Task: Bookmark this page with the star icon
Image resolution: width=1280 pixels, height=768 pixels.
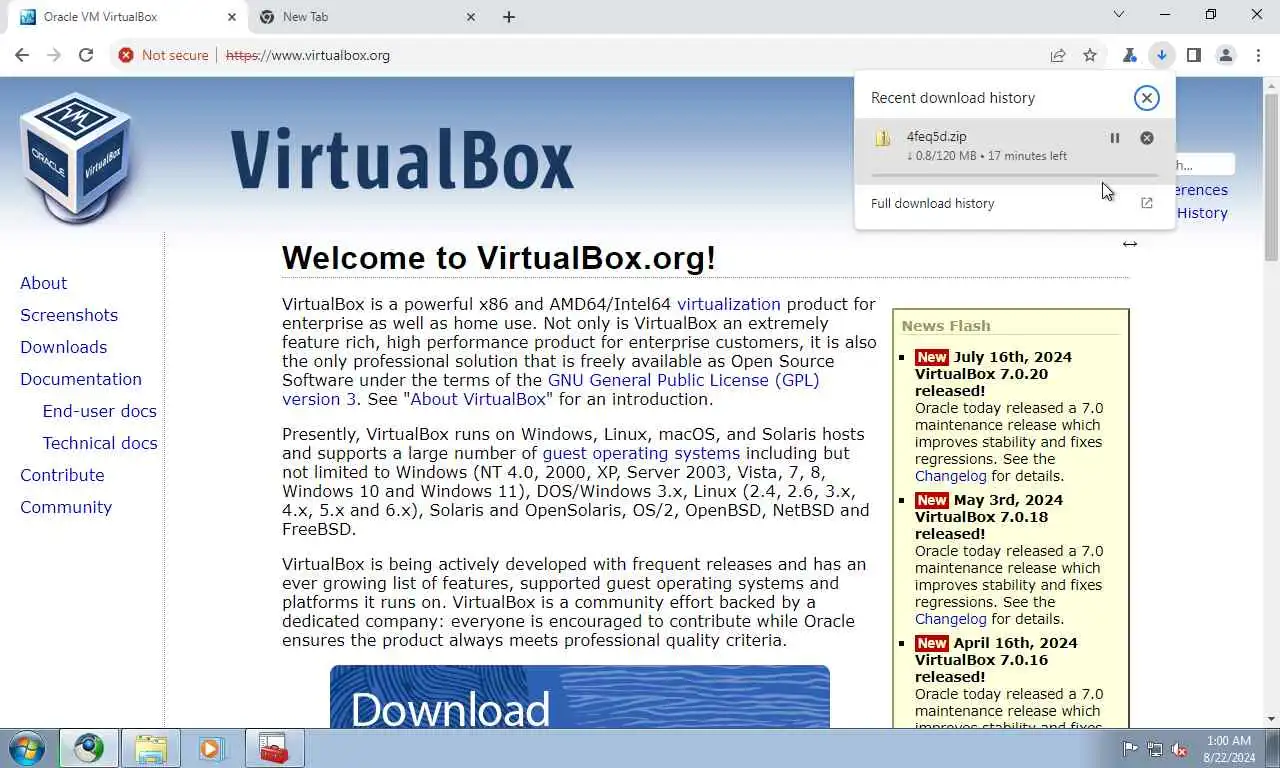Action: click(1090, 55)
